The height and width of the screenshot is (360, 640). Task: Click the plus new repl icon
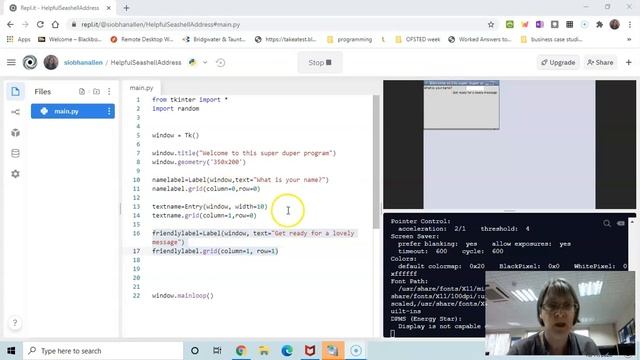click(629, 62)
